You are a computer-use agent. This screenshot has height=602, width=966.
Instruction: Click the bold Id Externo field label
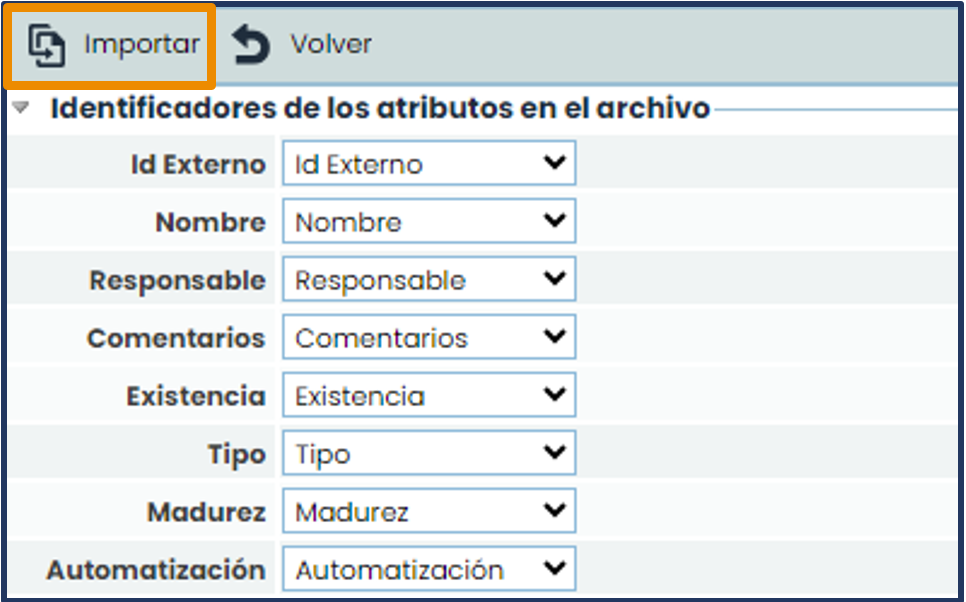[x=198, y=165]
